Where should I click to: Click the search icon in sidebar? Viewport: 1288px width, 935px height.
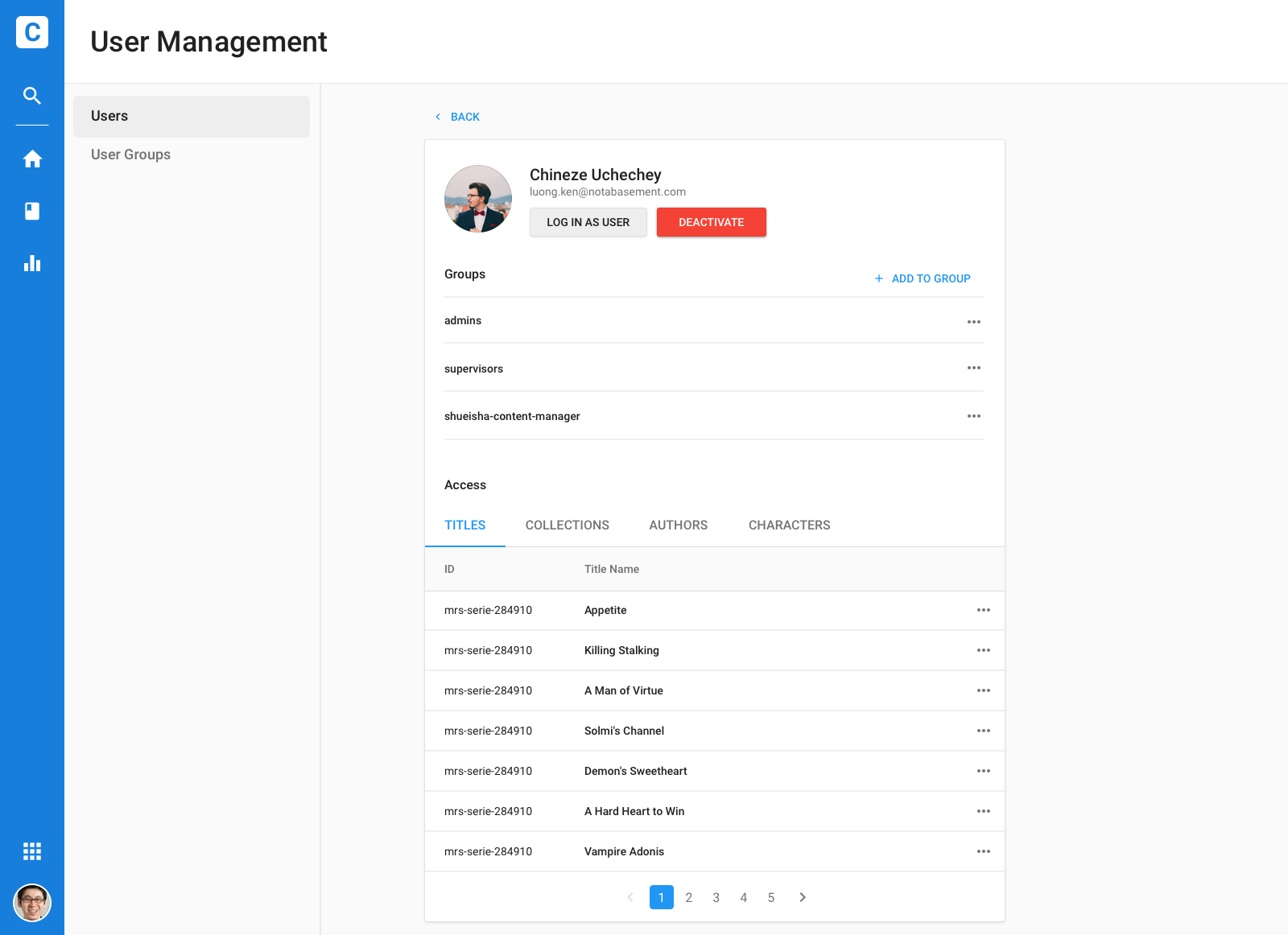32,96
